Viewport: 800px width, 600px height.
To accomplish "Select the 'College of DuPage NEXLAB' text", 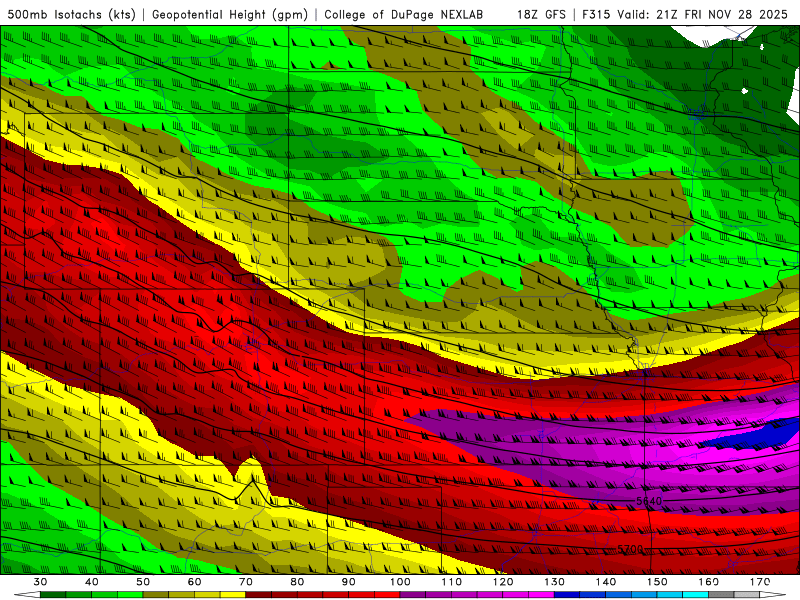I will [x=404, y=14].
